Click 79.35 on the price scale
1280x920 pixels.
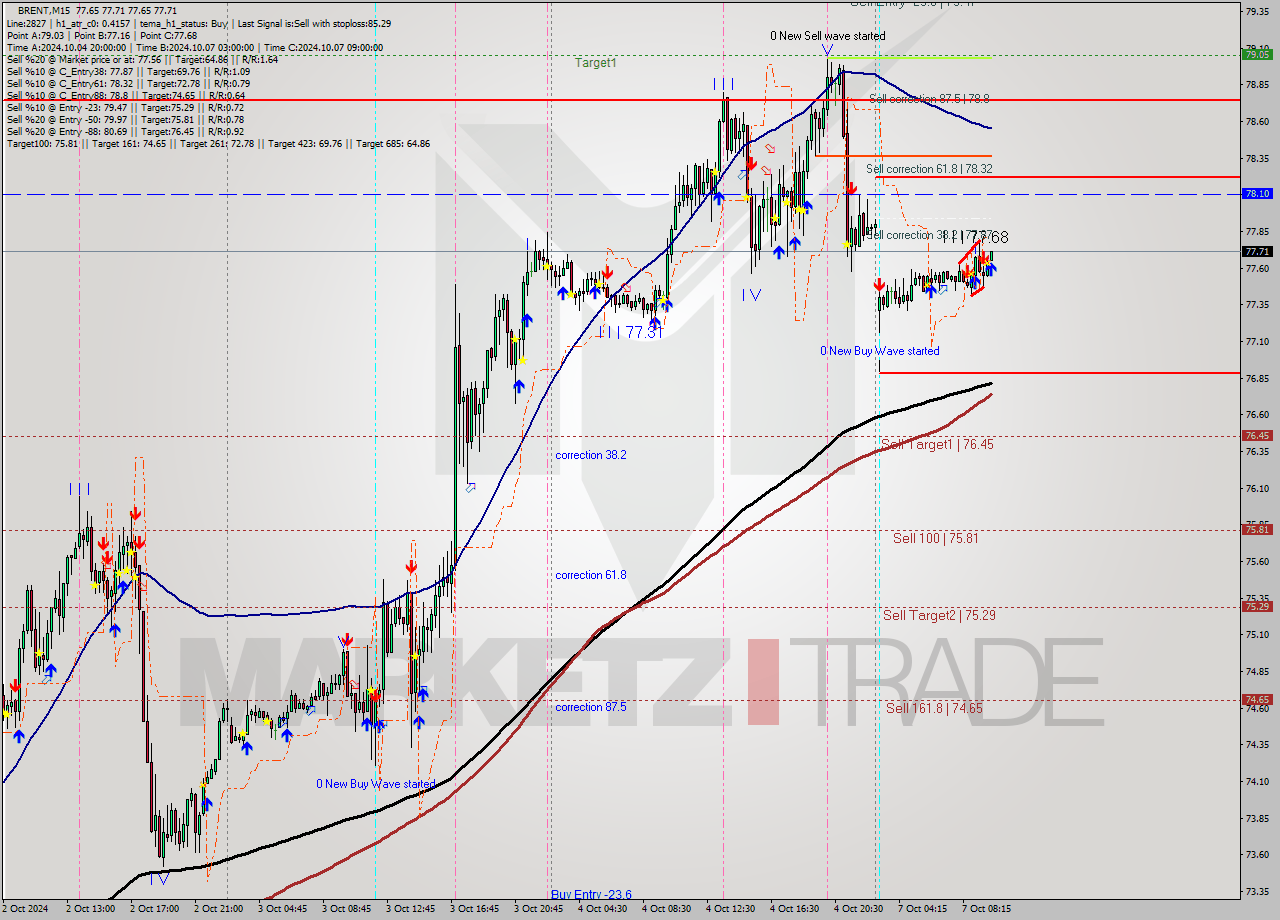(1257, 11)
